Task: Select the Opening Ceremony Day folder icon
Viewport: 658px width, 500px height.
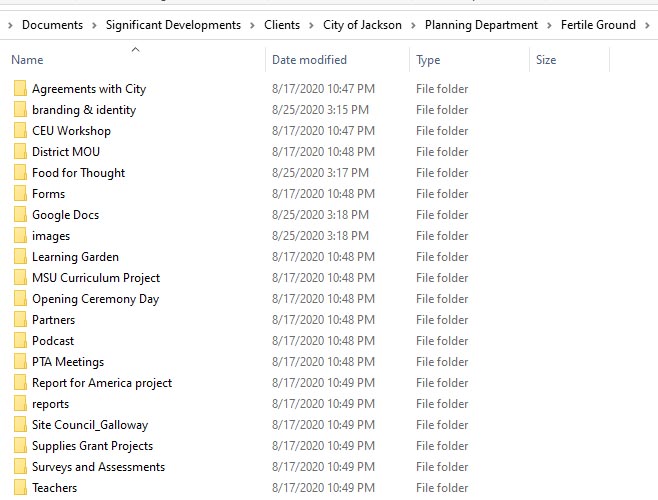Action: (x=20, y=298)
